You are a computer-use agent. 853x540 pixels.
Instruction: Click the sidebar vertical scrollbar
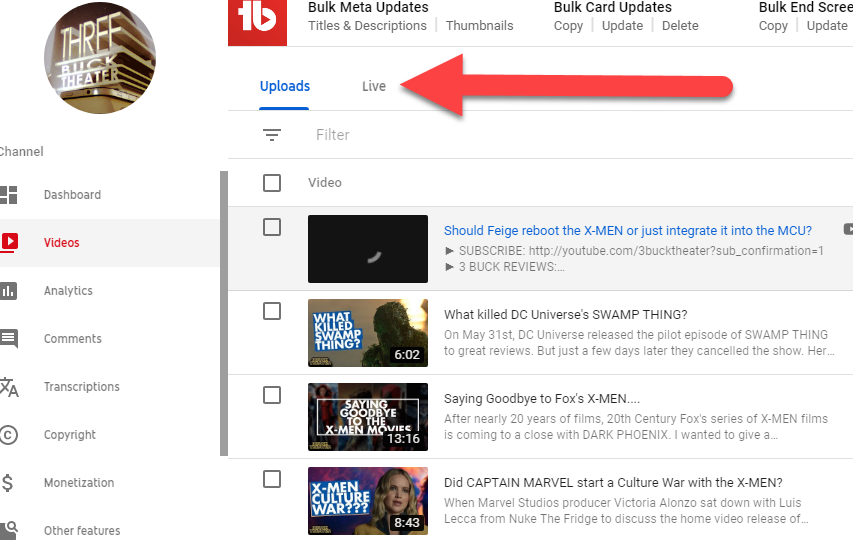[x=224, y=313]
